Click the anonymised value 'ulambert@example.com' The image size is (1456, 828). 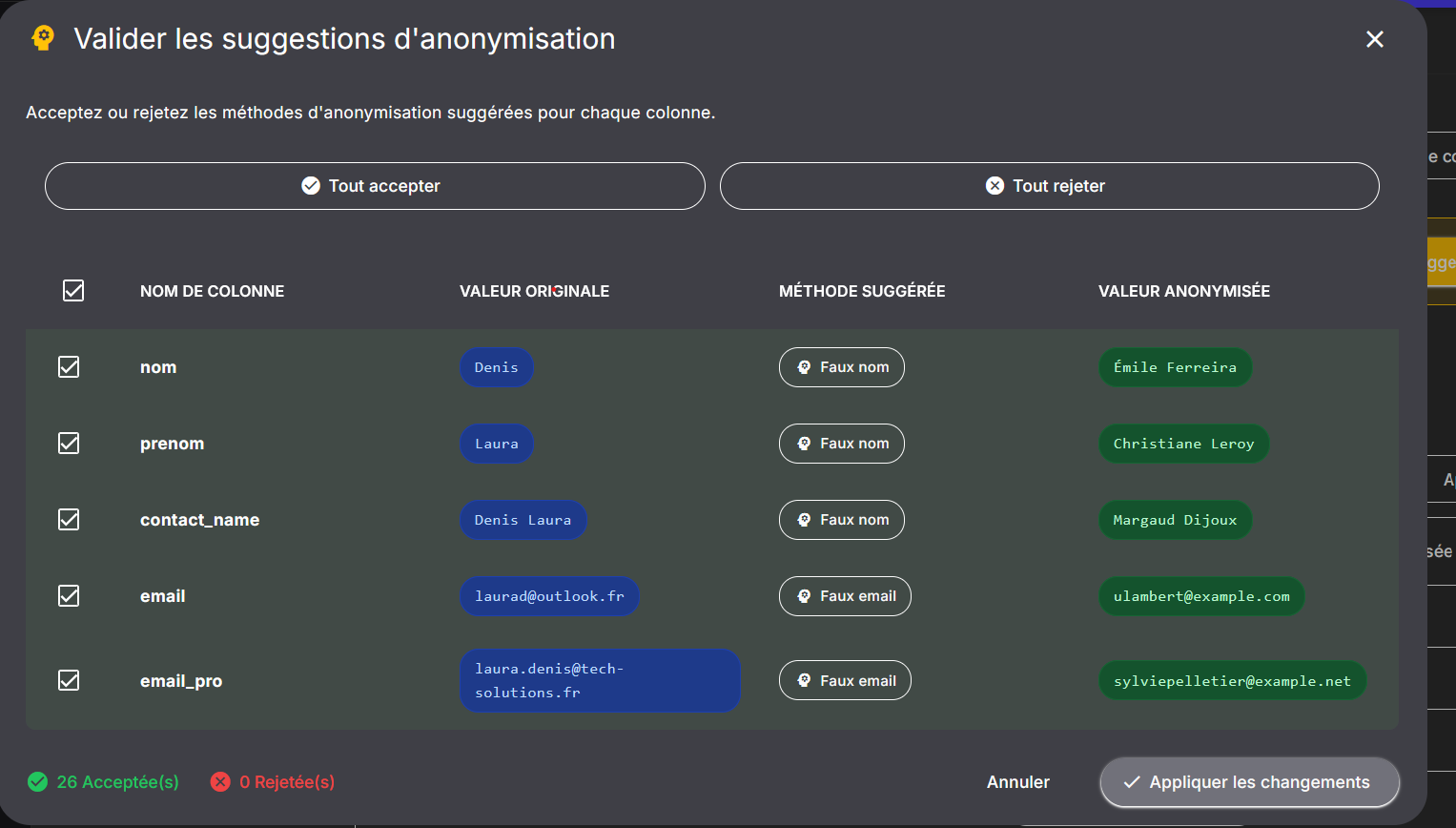pos(1201,596)
